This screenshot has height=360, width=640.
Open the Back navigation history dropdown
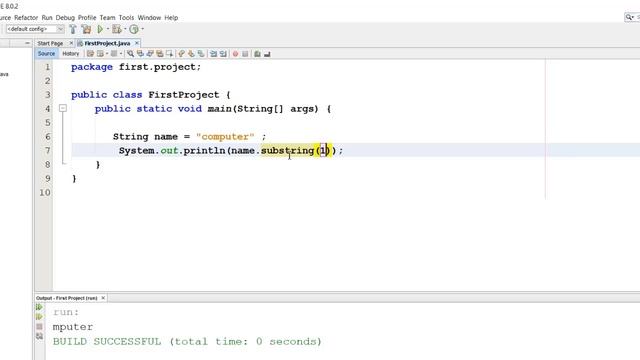click(x=107, y=54)
